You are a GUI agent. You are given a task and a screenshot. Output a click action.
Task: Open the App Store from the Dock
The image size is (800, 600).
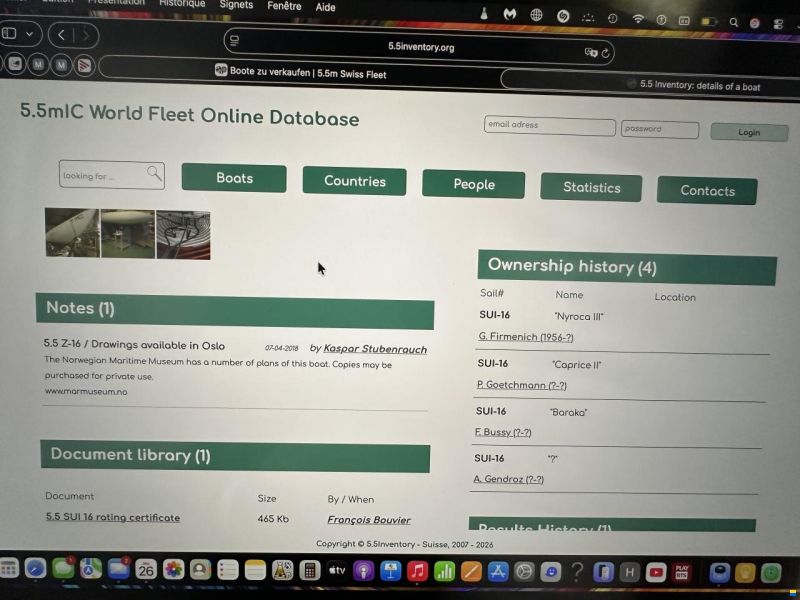pos(497,572)
